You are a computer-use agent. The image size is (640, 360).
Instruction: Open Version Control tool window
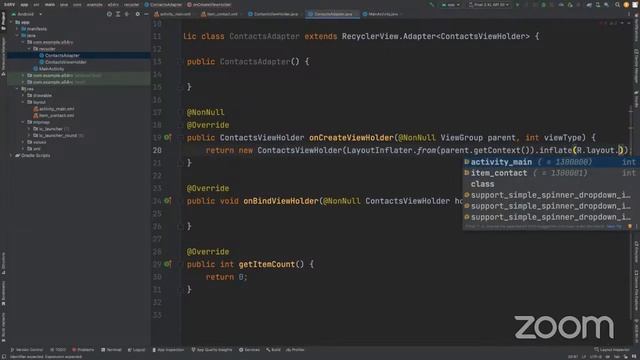coord(27,350)
